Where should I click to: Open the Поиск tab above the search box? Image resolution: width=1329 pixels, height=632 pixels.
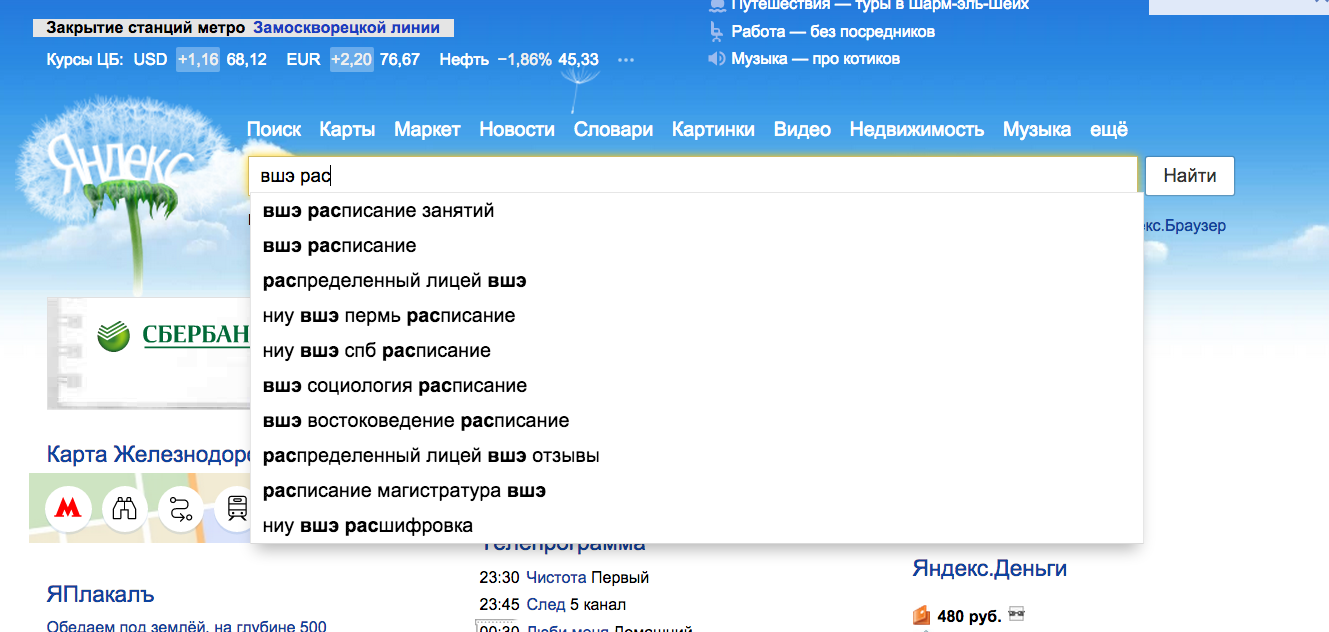[x=274, y=129]
